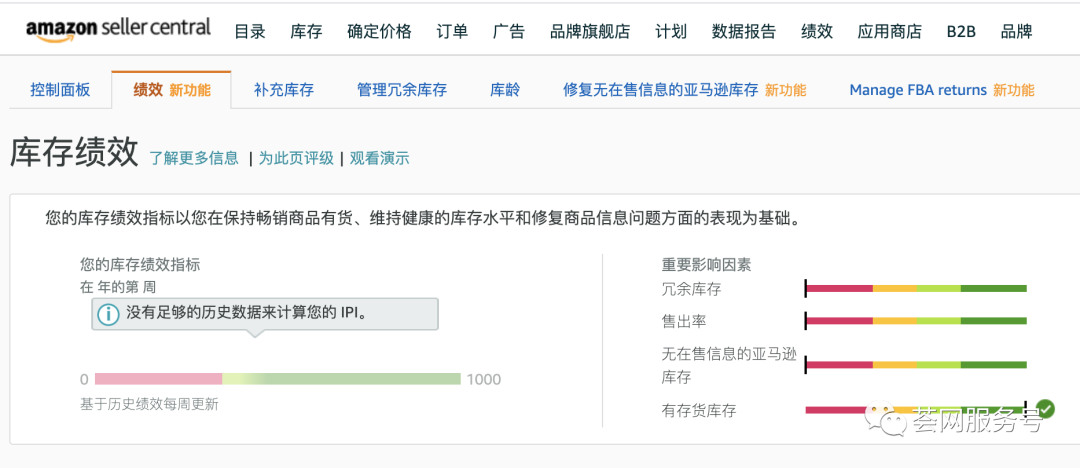The width and height of the screenshot is (1080, 468).
Task: Open the 修复无在售信息的亚马逊库存 tab
Action: tap(685, 90)
